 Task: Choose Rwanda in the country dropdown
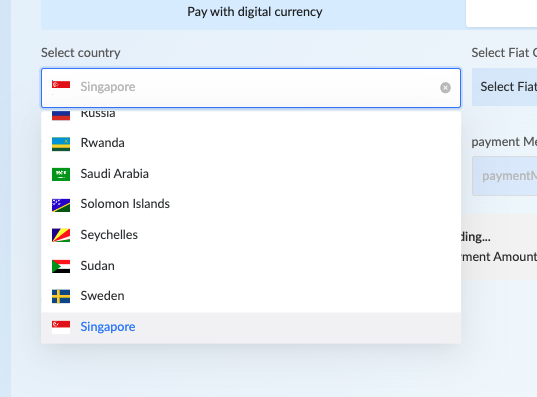pos(251,143)
